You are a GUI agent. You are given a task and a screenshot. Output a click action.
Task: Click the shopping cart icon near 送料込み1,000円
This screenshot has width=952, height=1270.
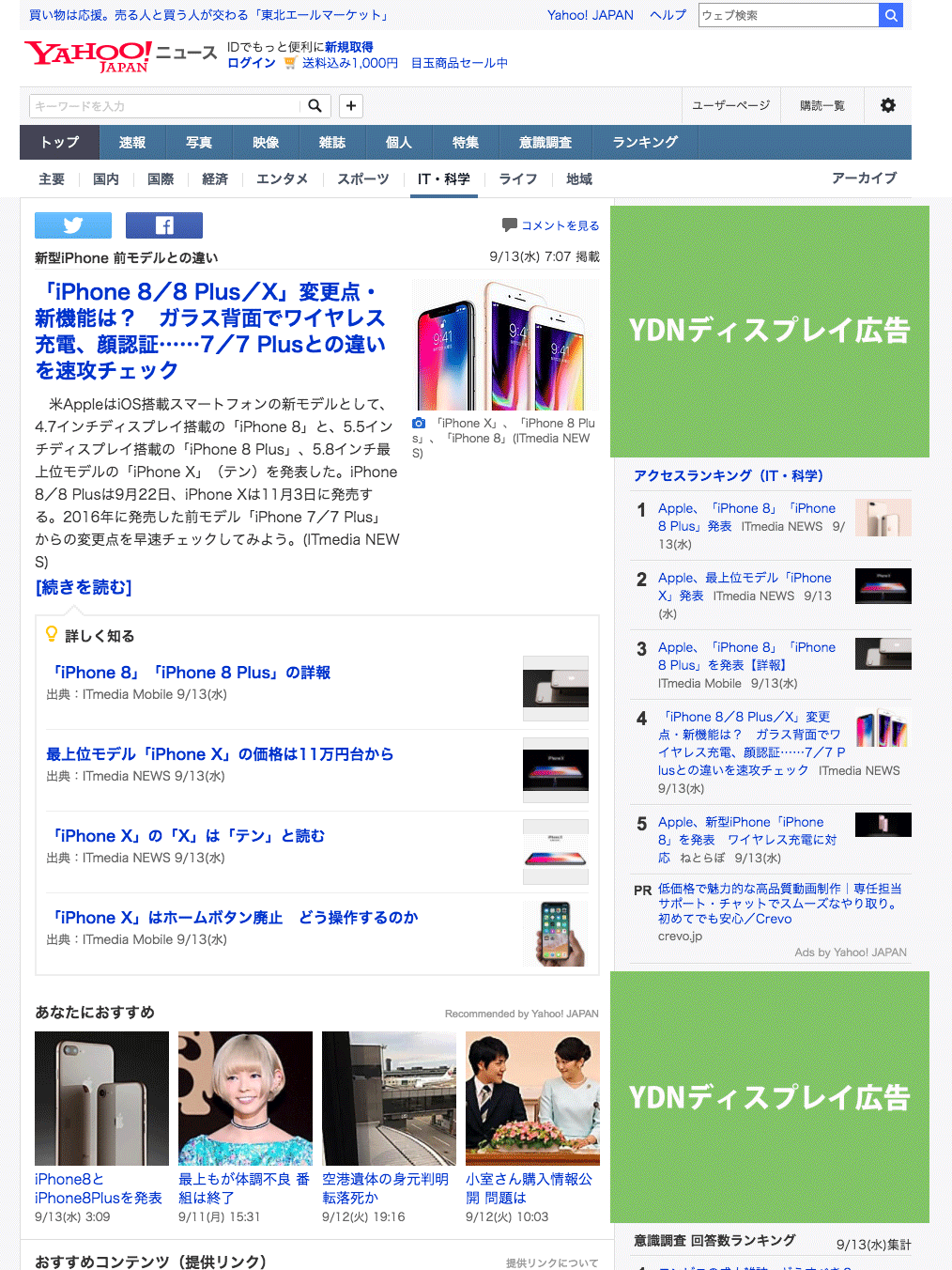[x=290, y=63]
